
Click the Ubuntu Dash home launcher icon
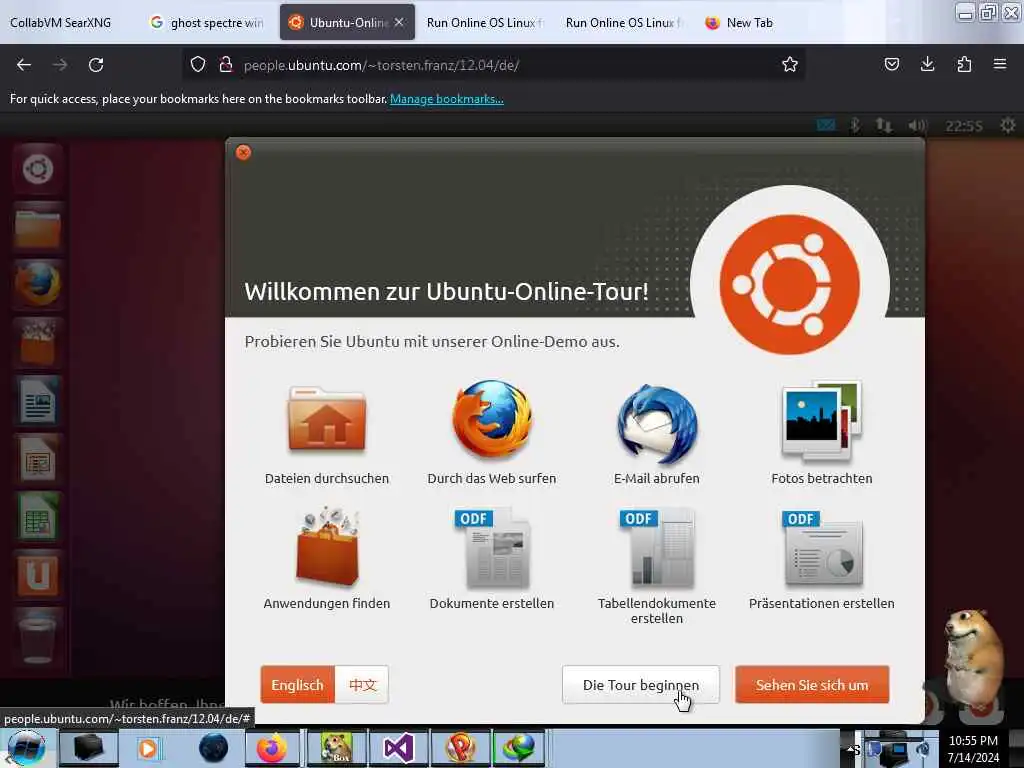point(37,169)
